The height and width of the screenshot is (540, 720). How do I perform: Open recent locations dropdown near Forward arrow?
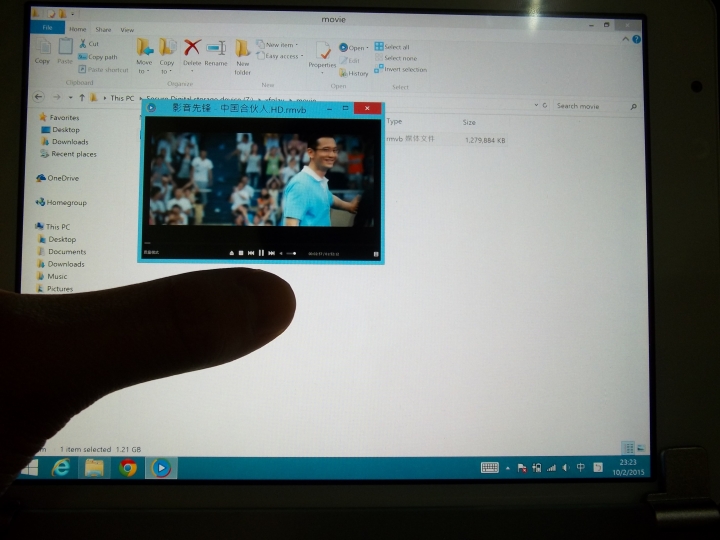pos(70,97)
